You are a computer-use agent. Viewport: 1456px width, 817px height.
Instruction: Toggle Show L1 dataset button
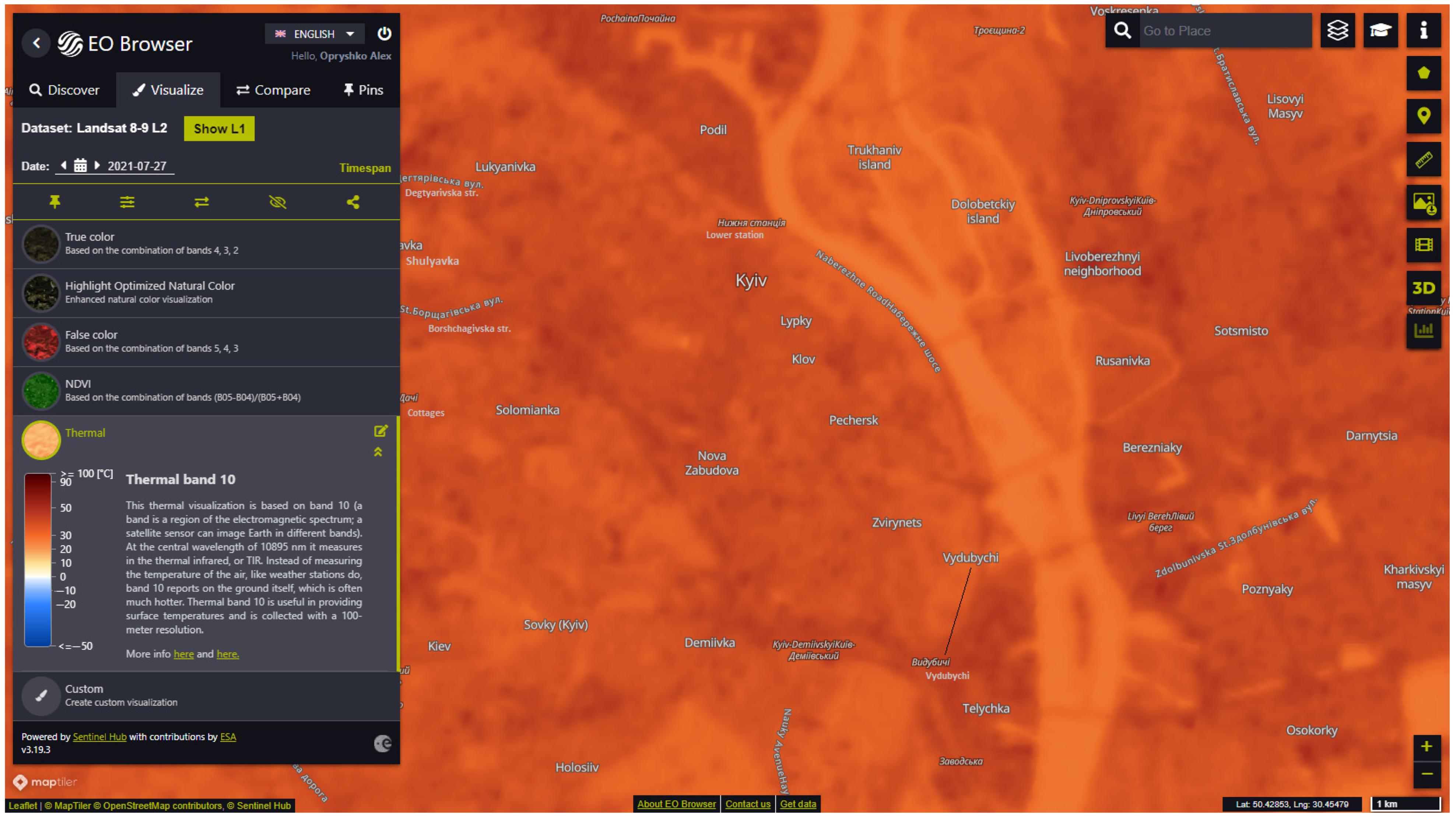219,129
